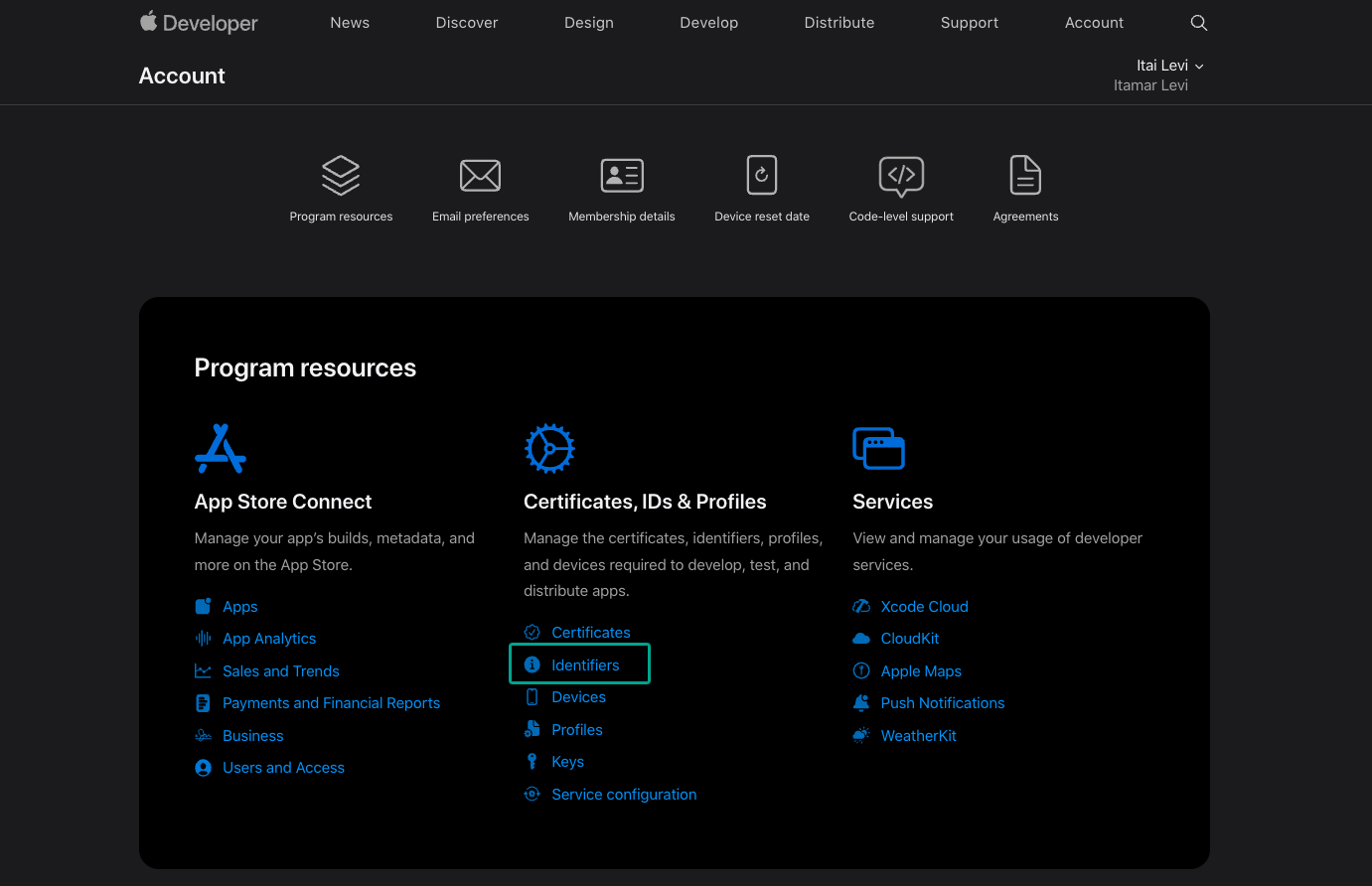Viewport: 1372px width, 886px height.
Task: Click the Certificates, IDs & Profiles gear icon
Action: [x=549, y=449]
